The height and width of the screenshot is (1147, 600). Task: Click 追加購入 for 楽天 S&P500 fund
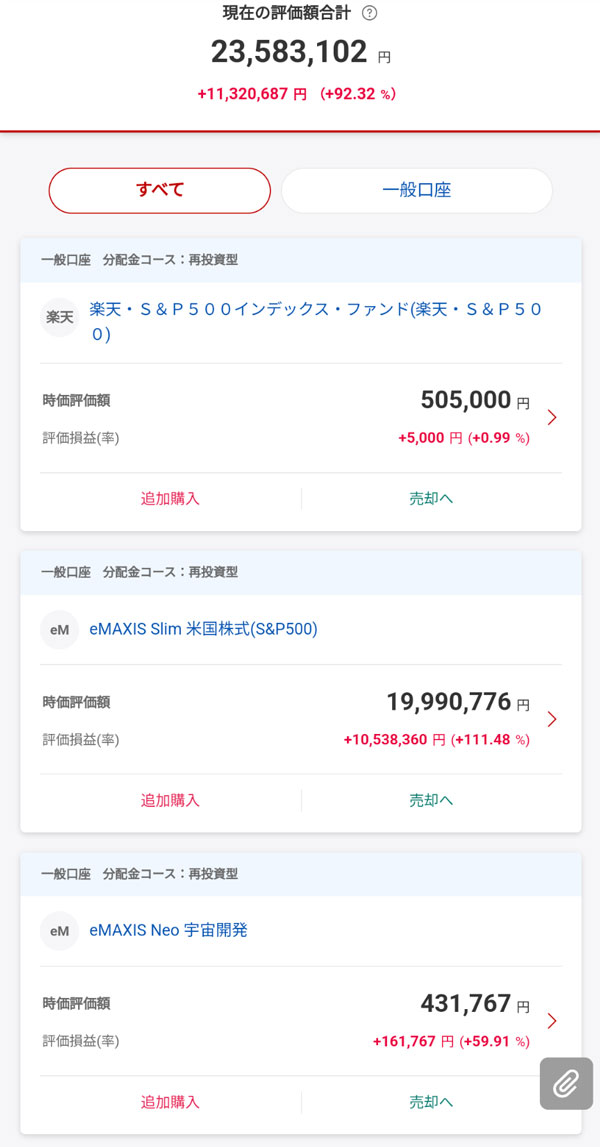[x=170, y=498]
